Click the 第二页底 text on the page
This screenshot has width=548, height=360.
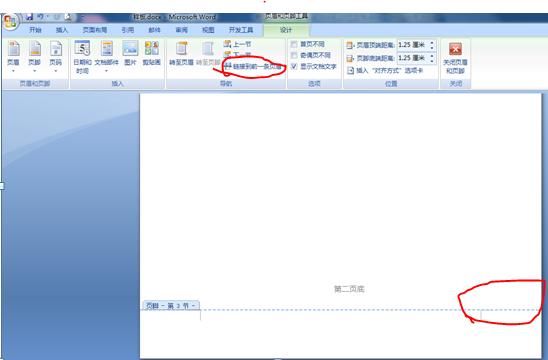(x=349, y=289)
